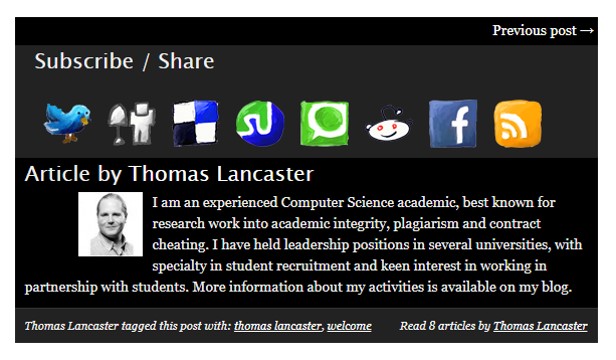
Task: Click the 'Subscribe / Share' heading
Action: 124,61
